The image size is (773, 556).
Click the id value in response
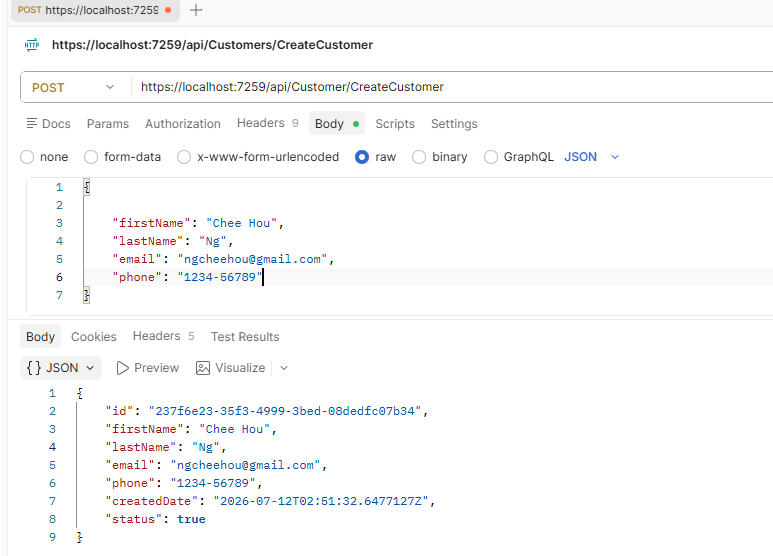tap(285, 411)
